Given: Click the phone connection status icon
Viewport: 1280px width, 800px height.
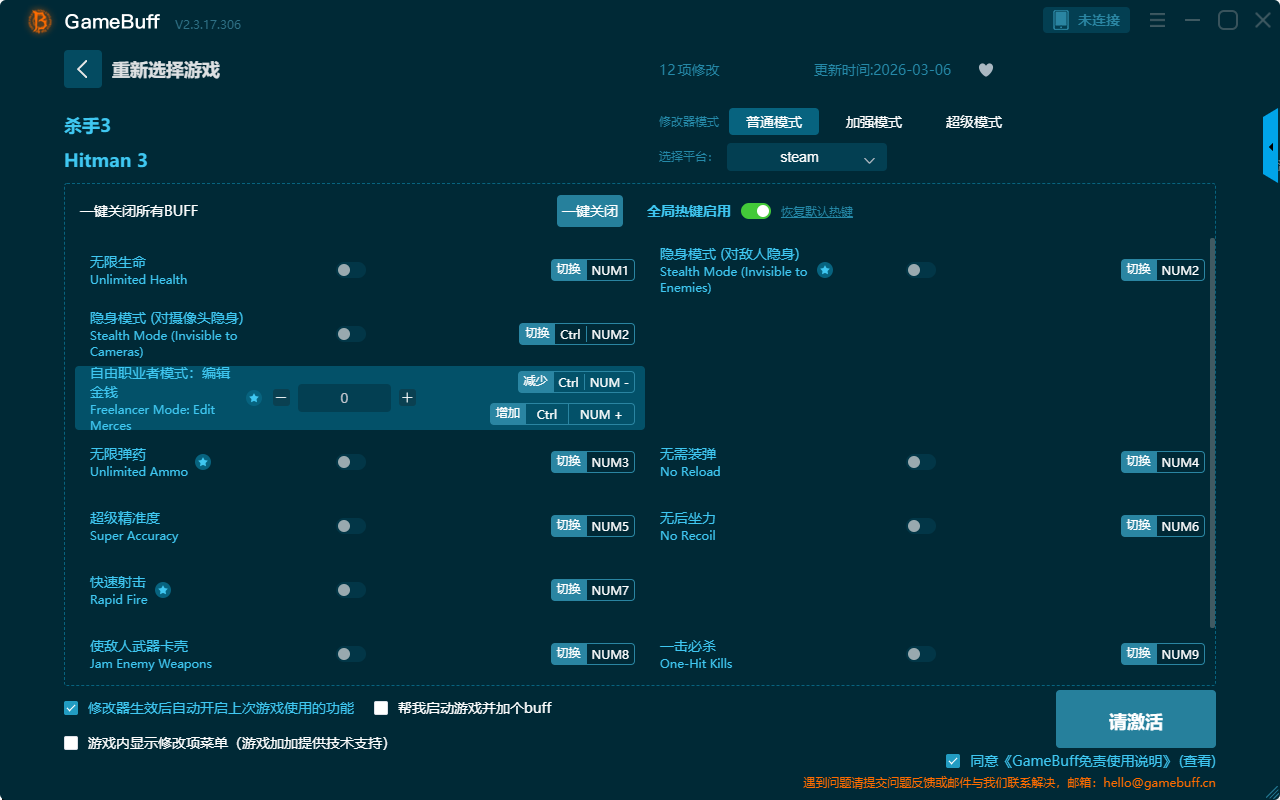Looking at the screenshot, I should [1061, 20].
